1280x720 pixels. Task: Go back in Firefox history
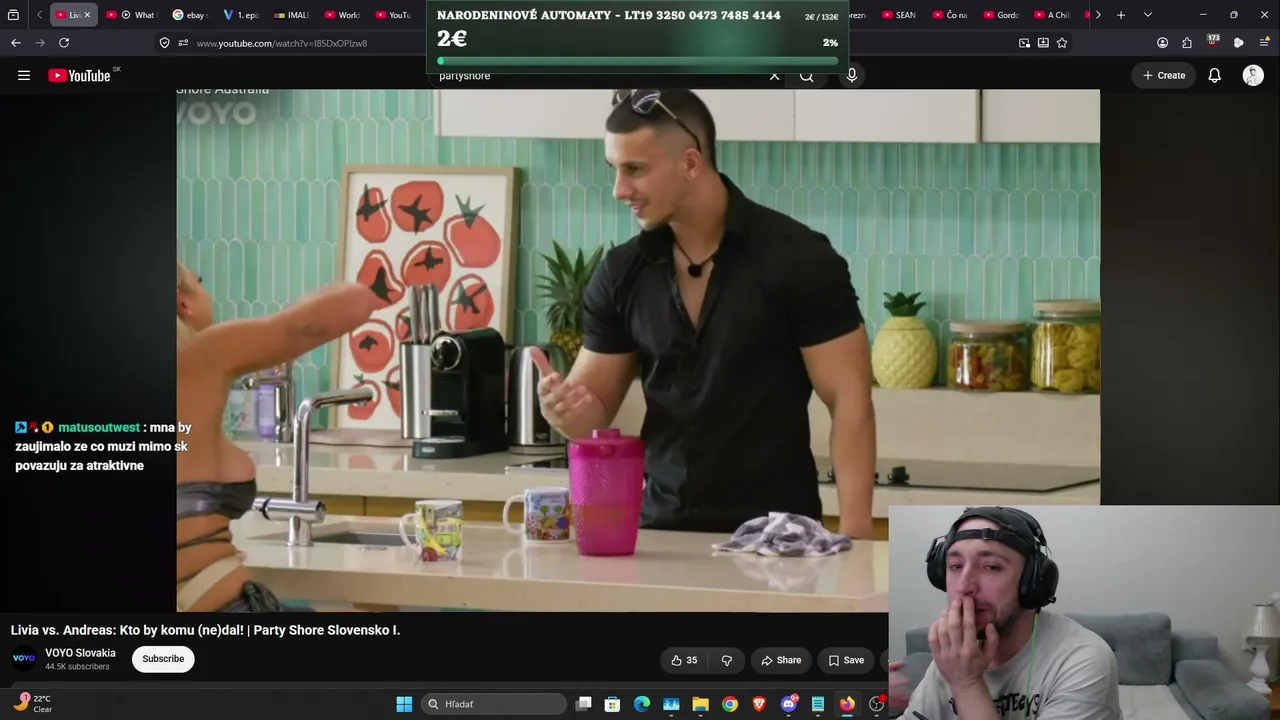coord(16,43)
